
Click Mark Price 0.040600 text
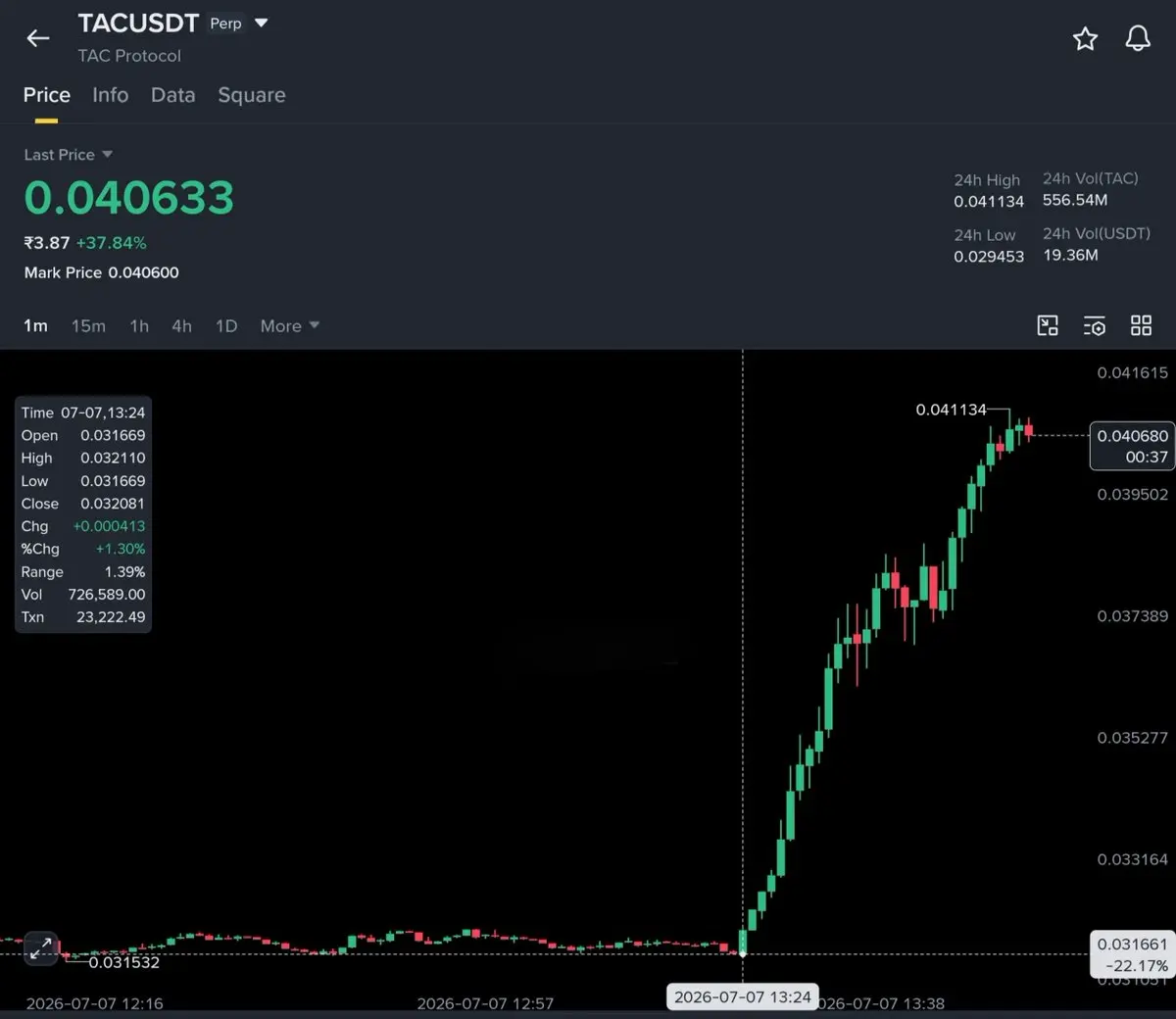[x=102, y=272]
